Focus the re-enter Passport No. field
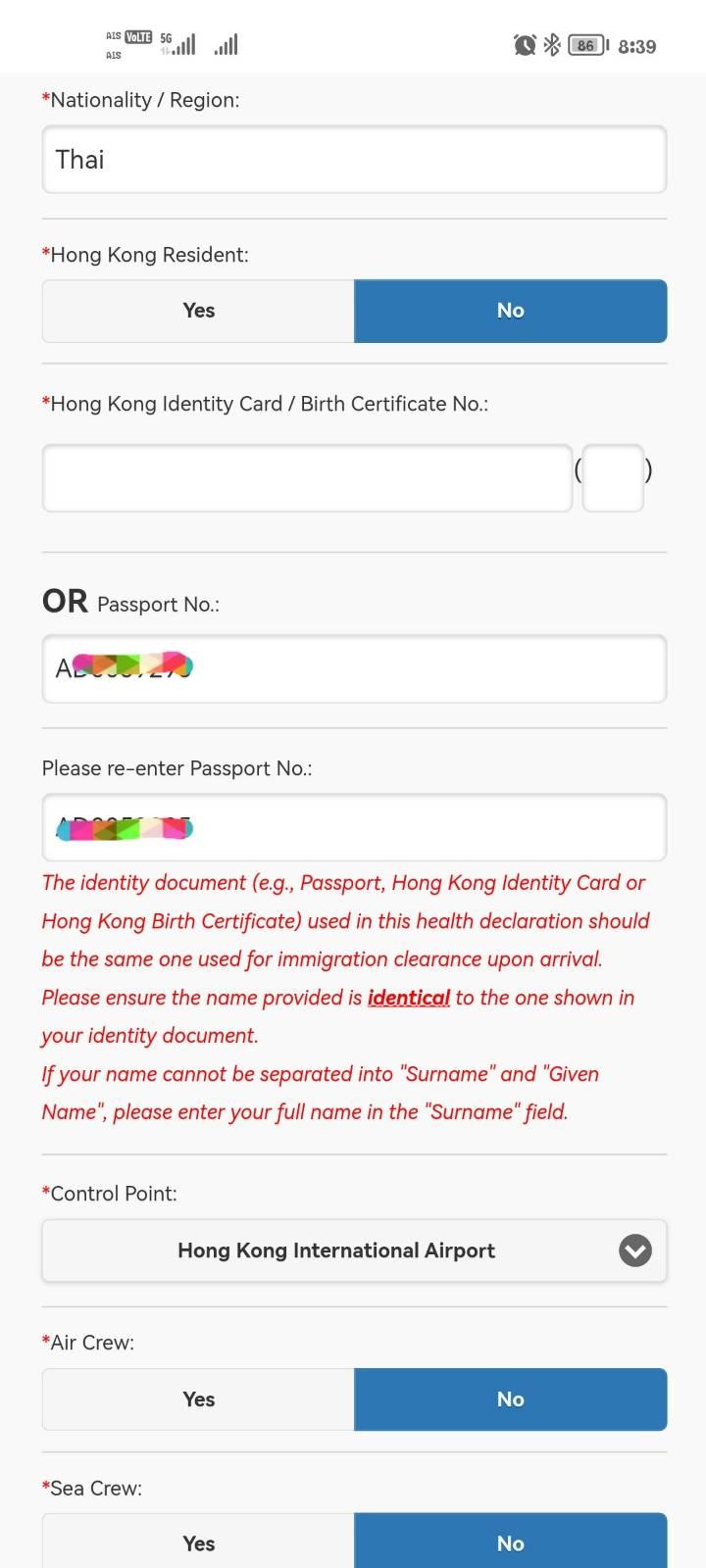Screen dimensions: 706x1568 [354, 827]
